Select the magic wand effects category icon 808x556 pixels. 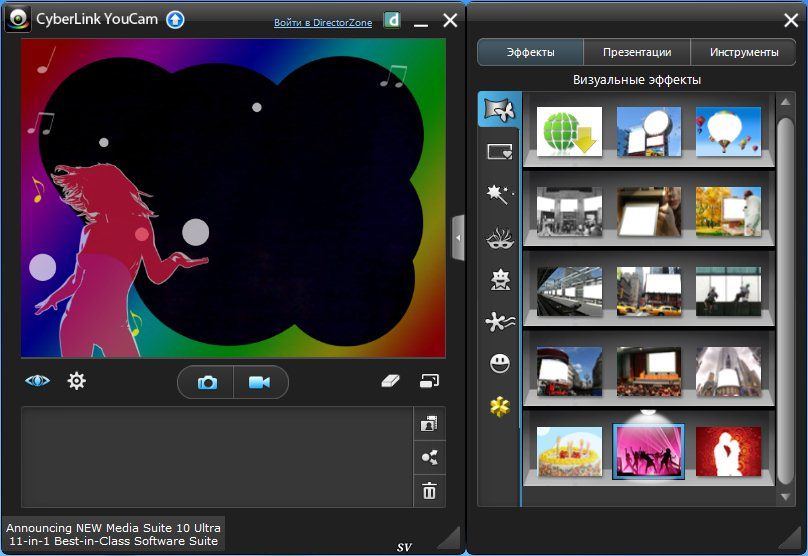click(x=498, y=194)
